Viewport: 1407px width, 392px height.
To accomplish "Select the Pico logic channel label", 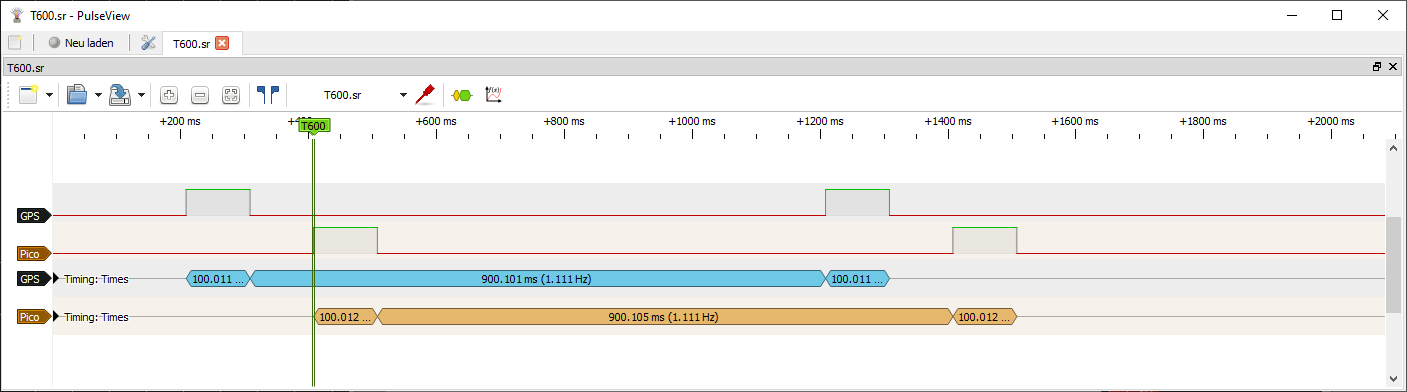I will point(34,254).
